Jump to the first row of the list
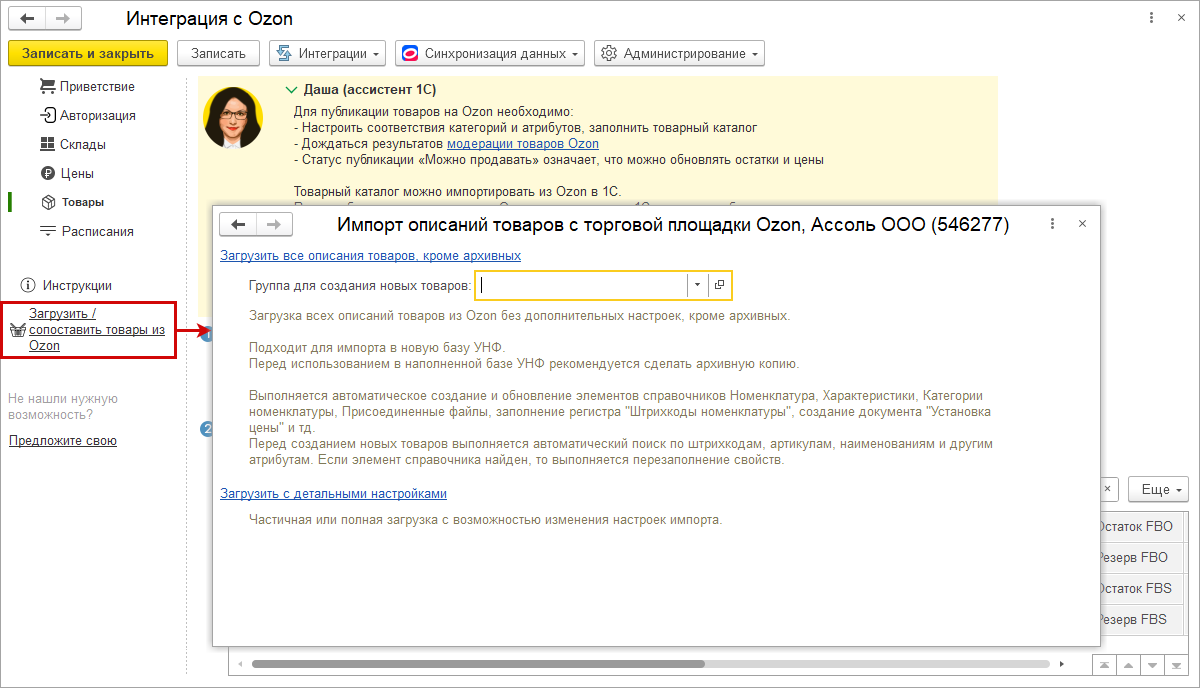1200x688 pixels. click(1103, 664)
